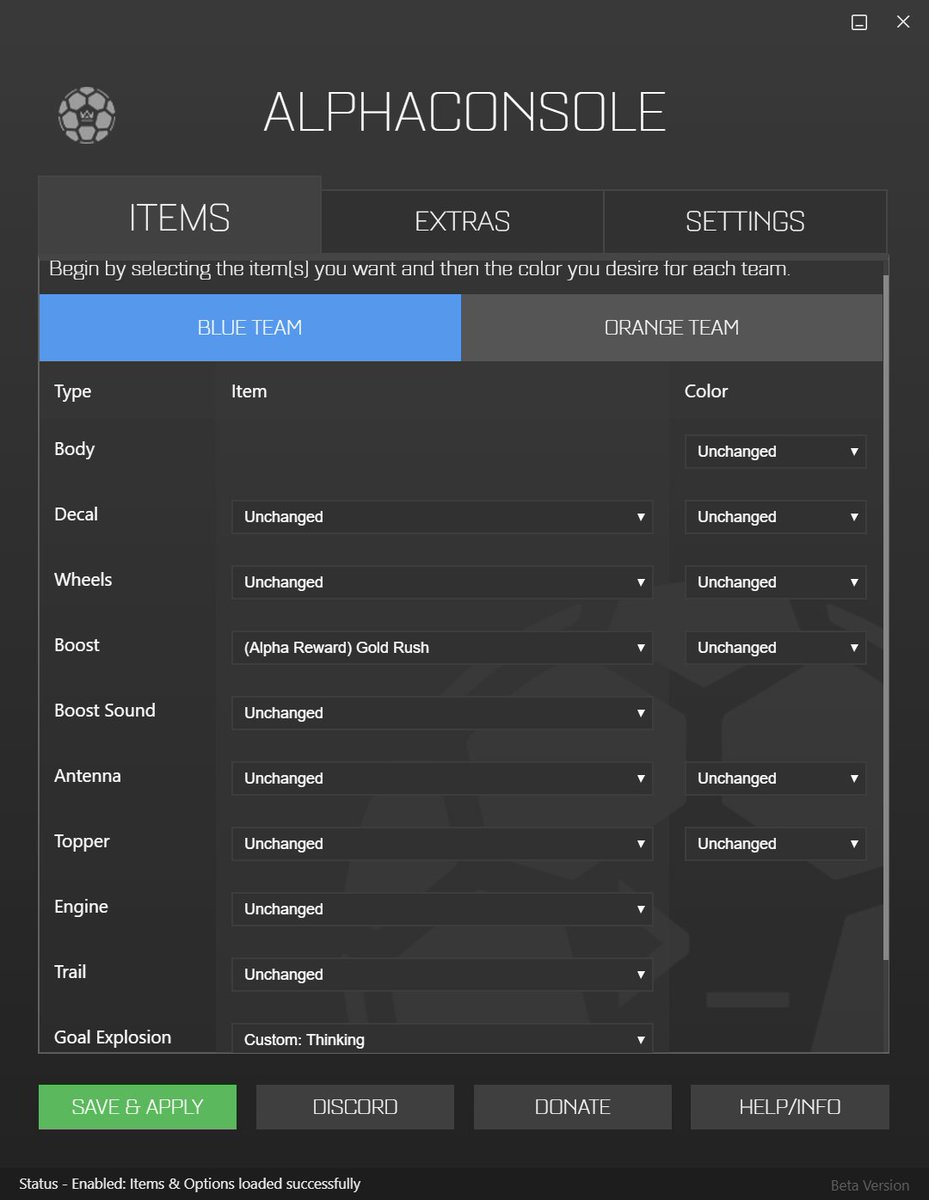Open the Engine sound dropdown
Screen dimensions: 929x1200
pos(441,909)
